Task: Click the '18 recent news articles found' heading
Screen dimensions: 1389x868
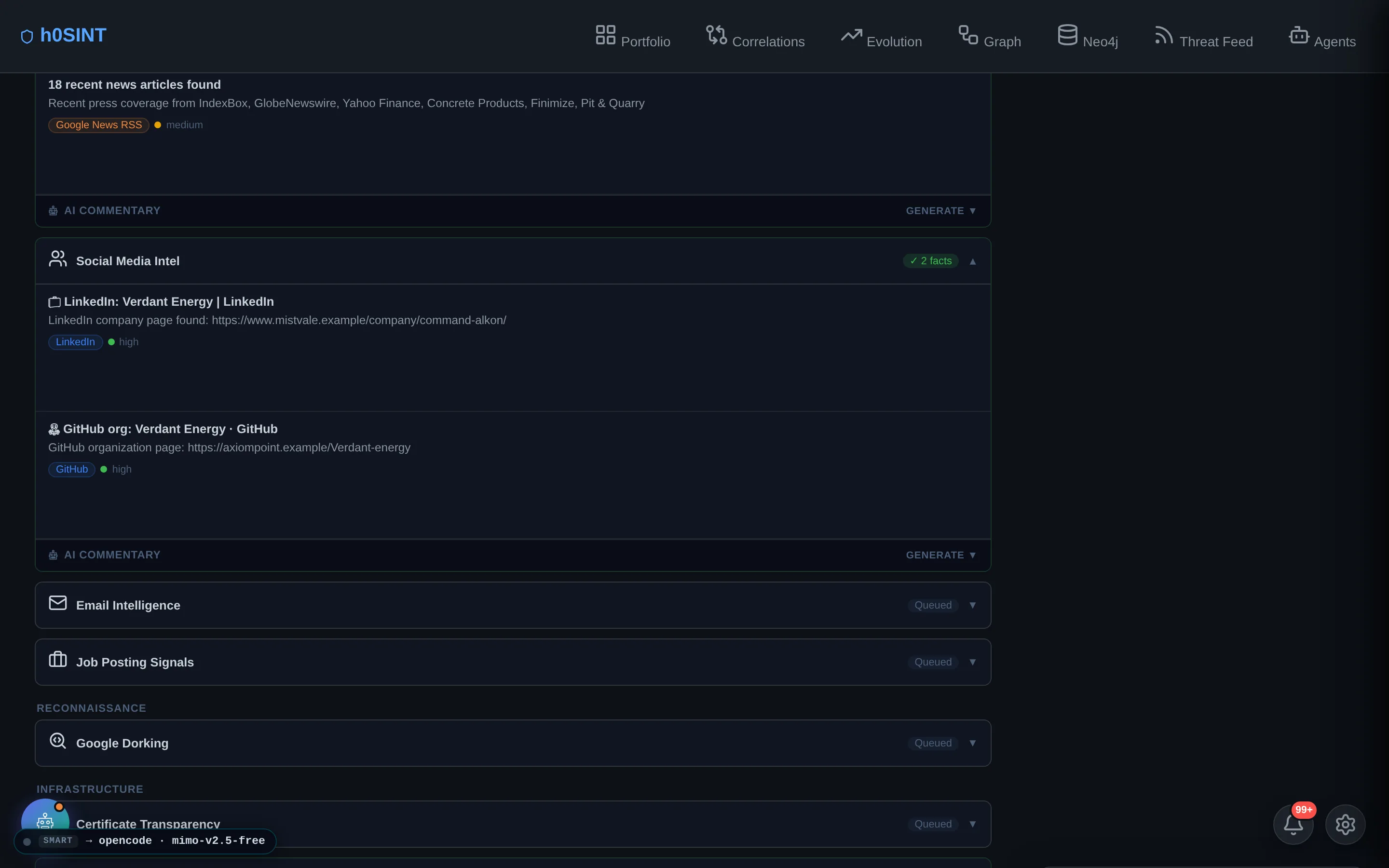Action: (x=134, y=84)
